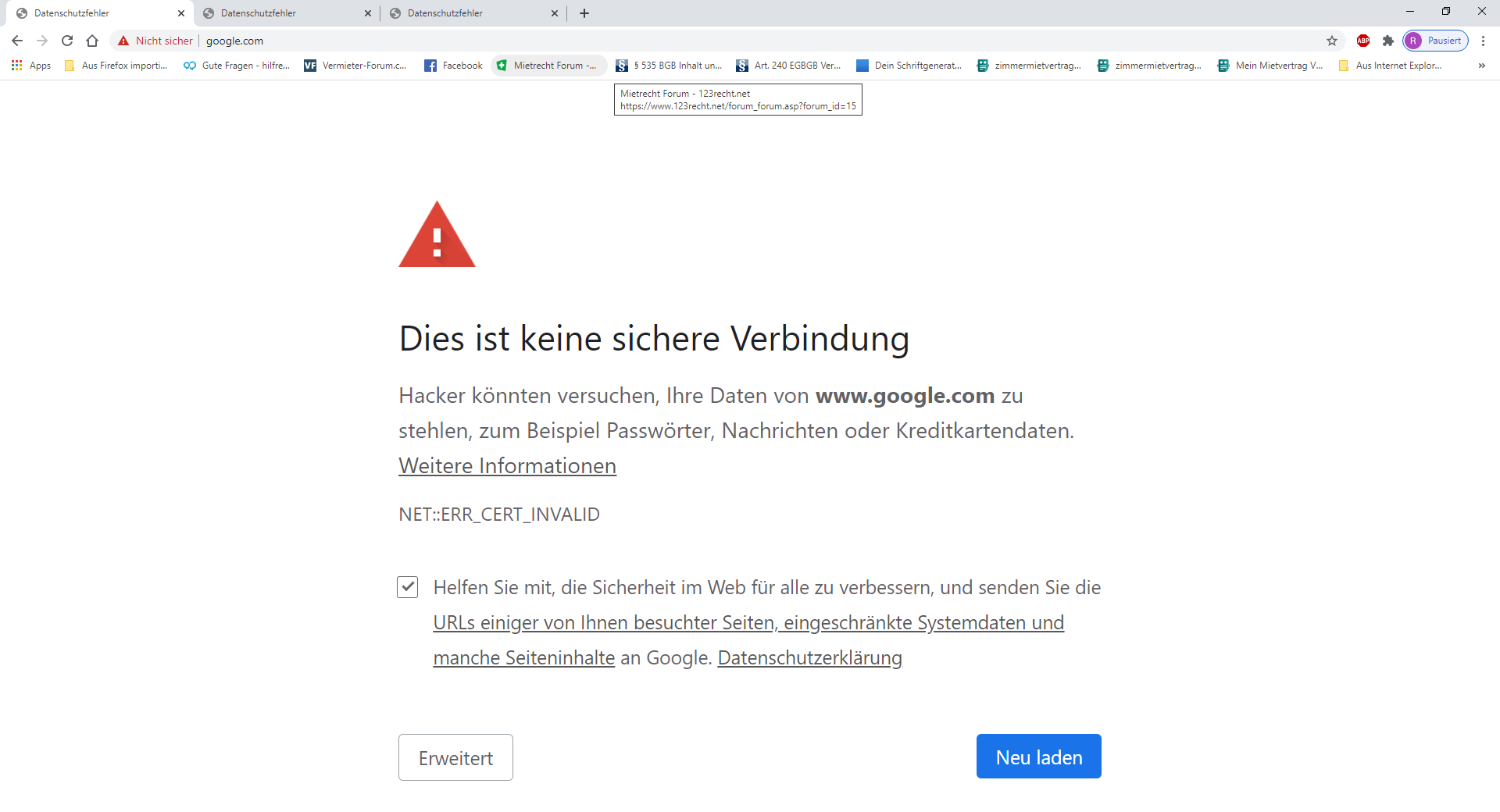Expand hidden bookmarks with the double chevron

pos(1482,66)
